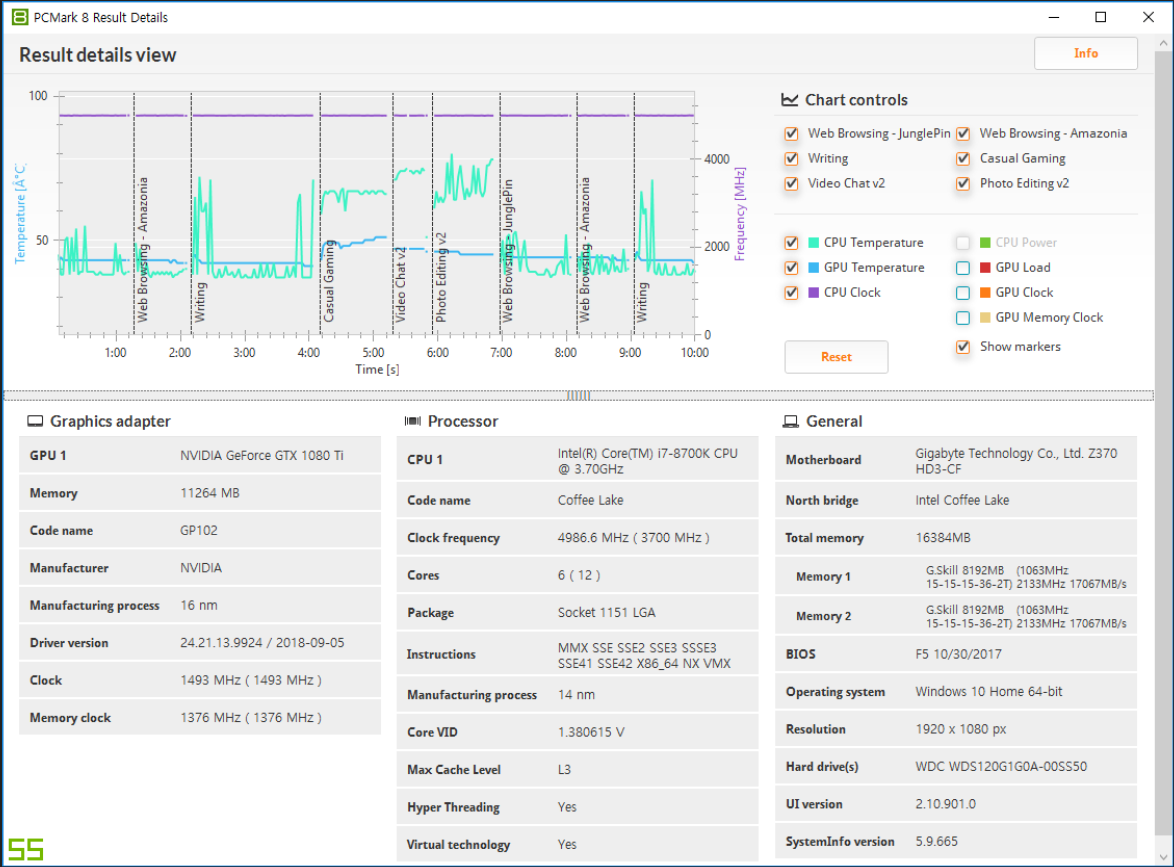Click the green CPU Power color swatch

click(x=985, y=243)
